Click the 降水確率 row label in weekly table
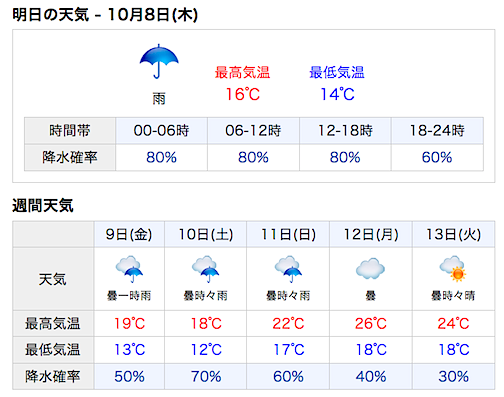Image resolution: width=504 pixels, height=397 pixels. click(x=53, y=377)
